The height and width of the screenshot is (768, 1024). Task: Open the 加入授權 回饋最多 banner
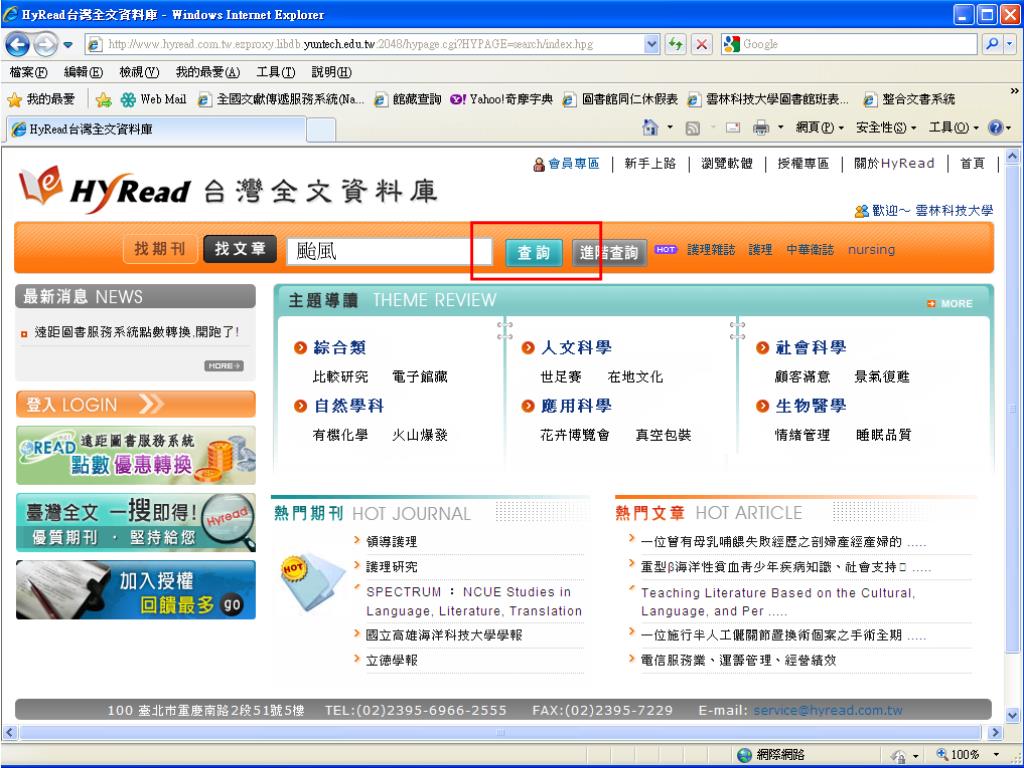[136, 590]
